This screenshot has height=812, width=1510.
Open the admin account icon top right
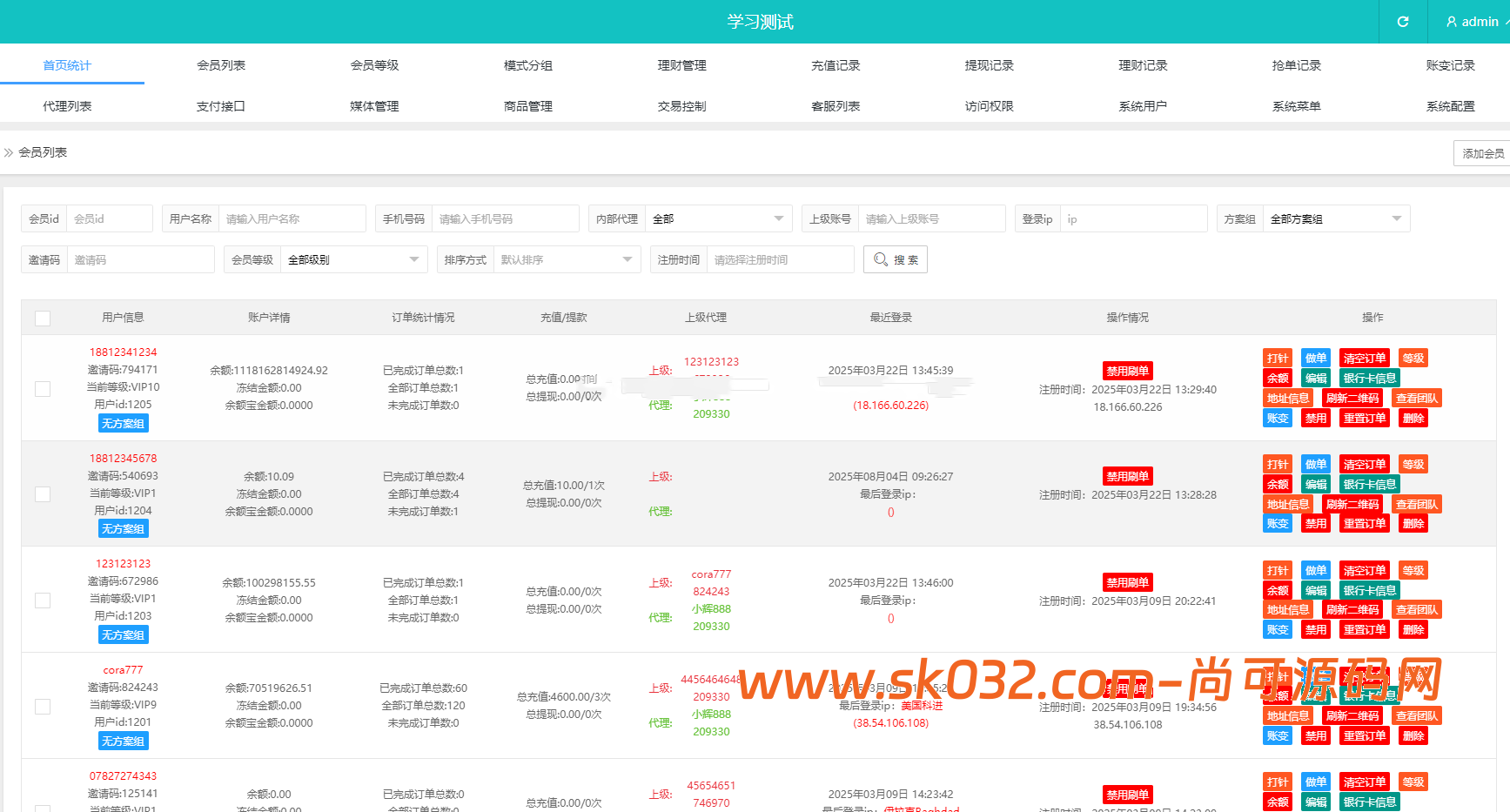(x=1451, y=21)
